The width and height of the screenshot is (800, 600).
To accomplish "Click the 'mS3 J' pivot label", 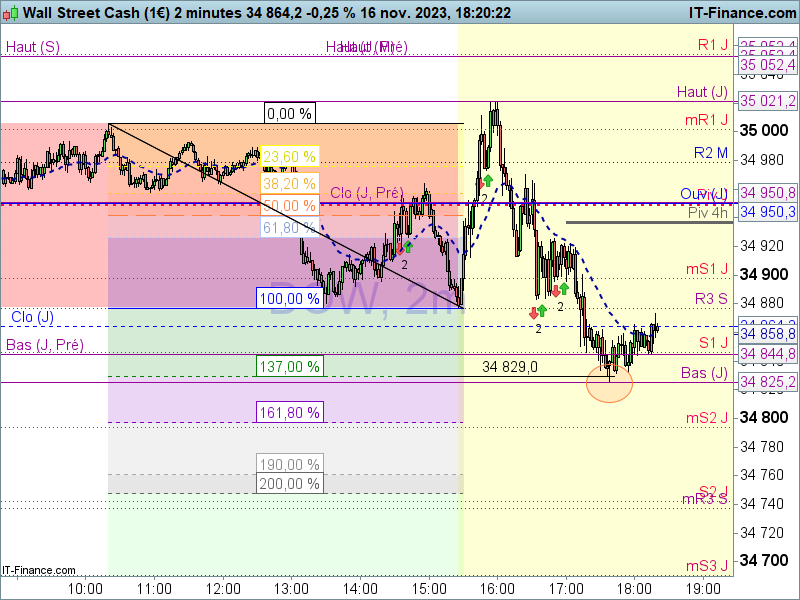I will pos(707,565).
